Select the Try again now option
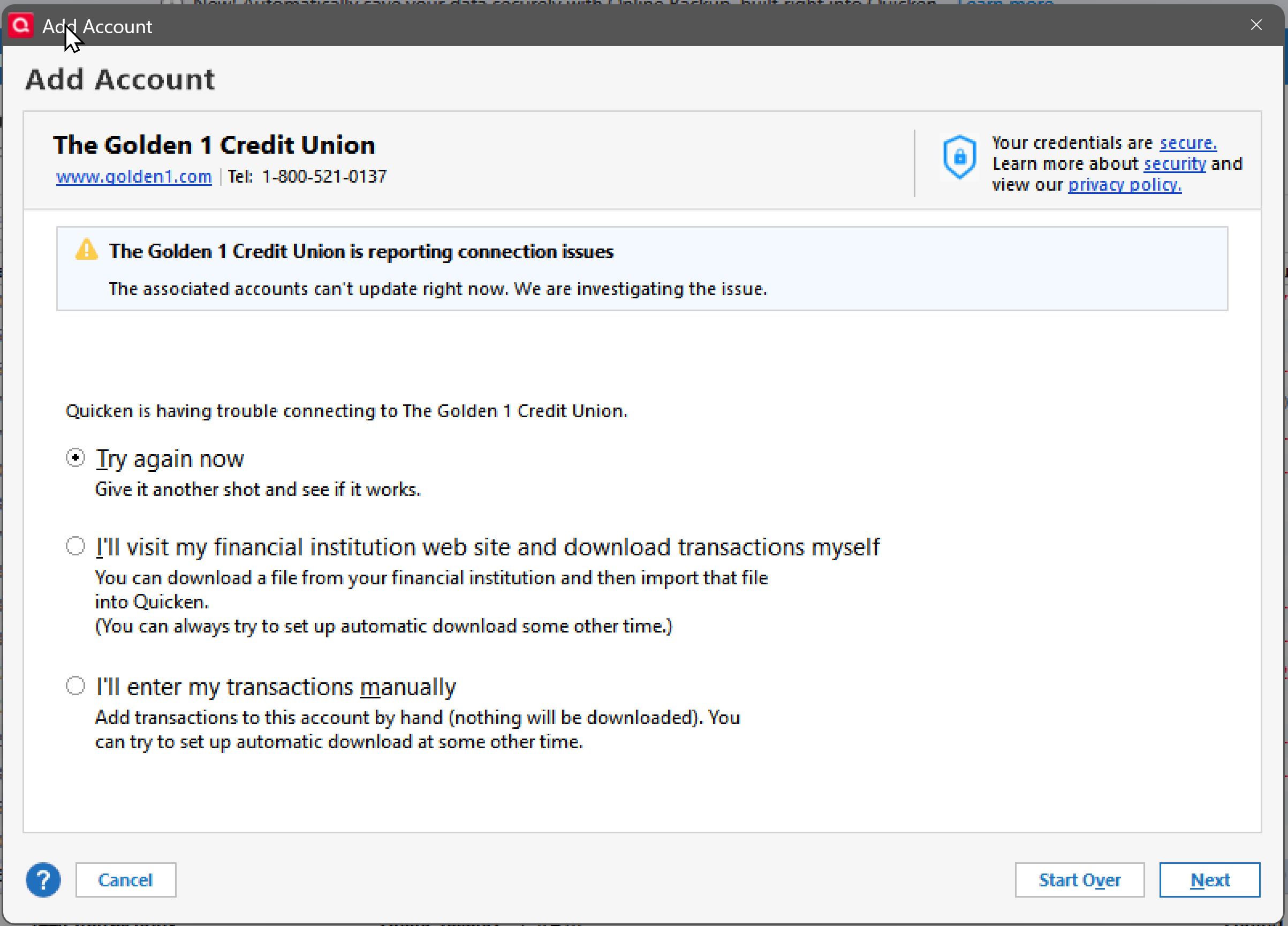The image size is (1288, 926). (75, 457)
